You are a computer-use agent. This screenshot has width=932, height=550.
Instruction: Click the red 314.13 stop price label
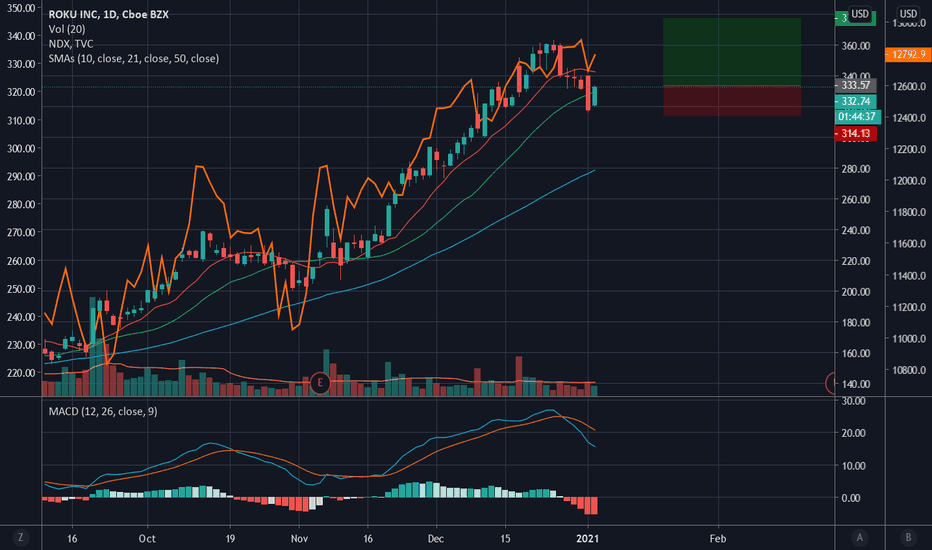click(x=855, y=134)
